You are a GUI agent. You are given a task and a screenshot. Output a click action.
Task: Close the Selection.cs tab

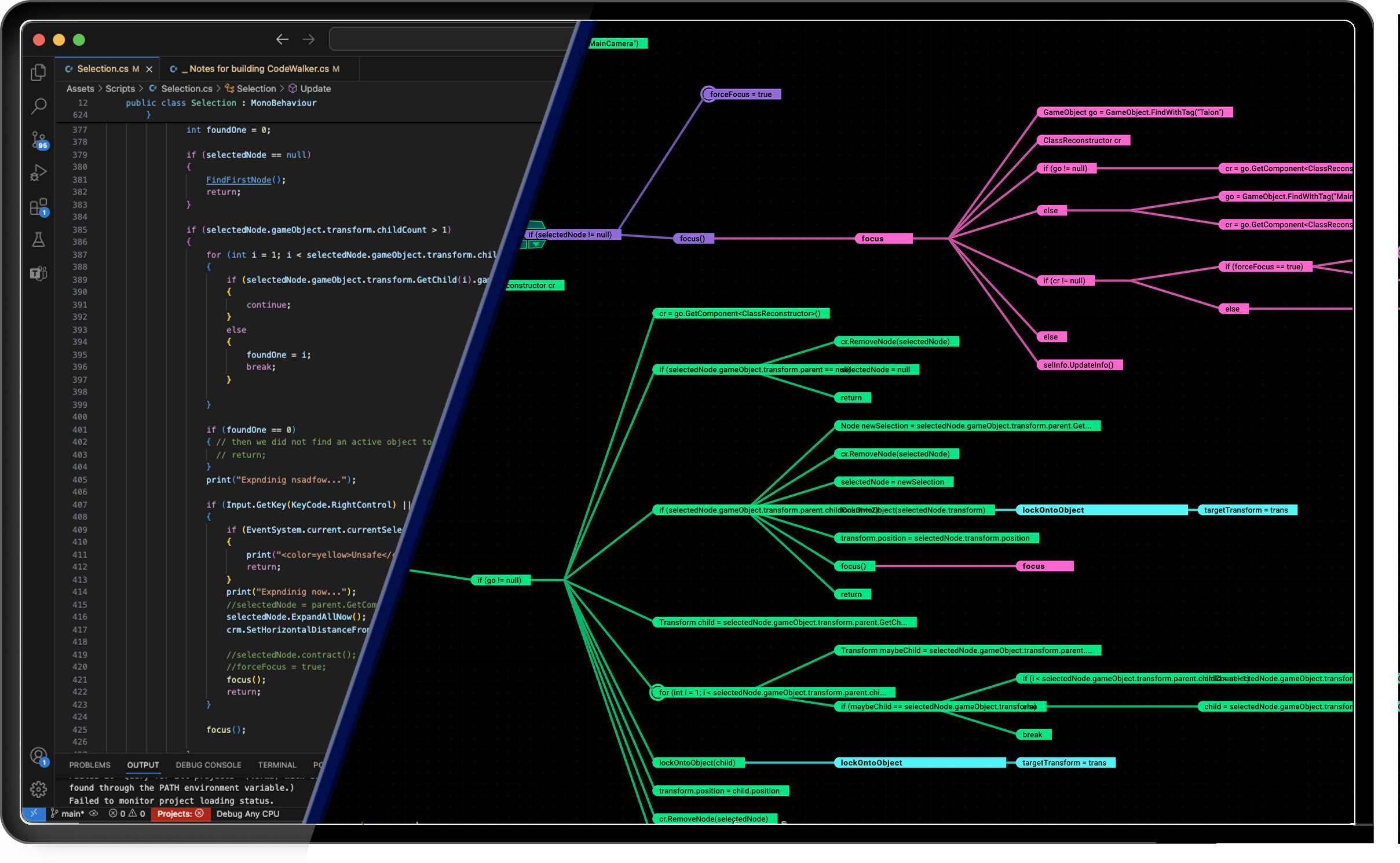tap(149, 69)
